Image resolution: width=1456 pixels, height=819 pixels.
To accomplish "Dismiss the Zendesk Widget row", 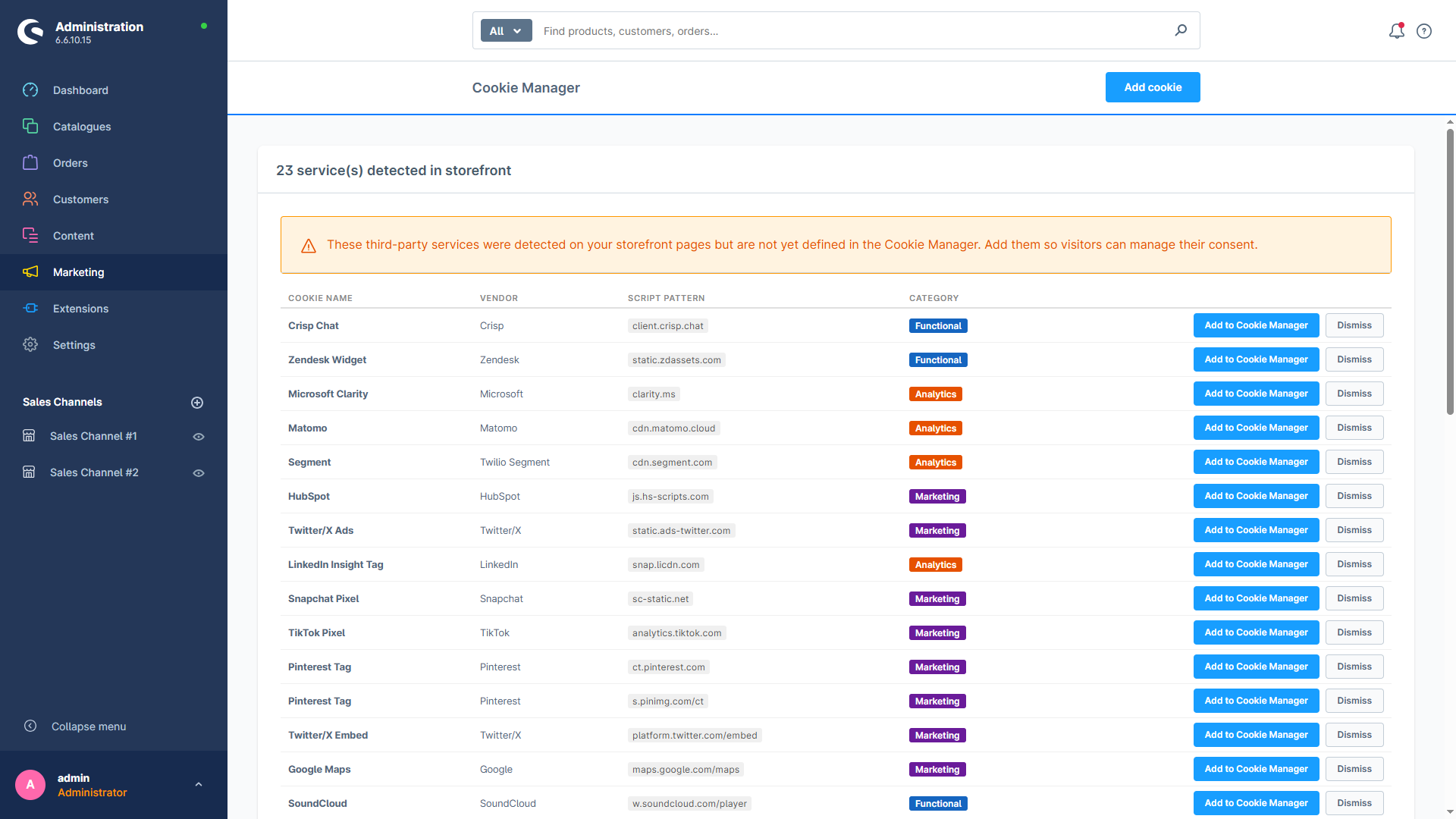I will 1354,359.
